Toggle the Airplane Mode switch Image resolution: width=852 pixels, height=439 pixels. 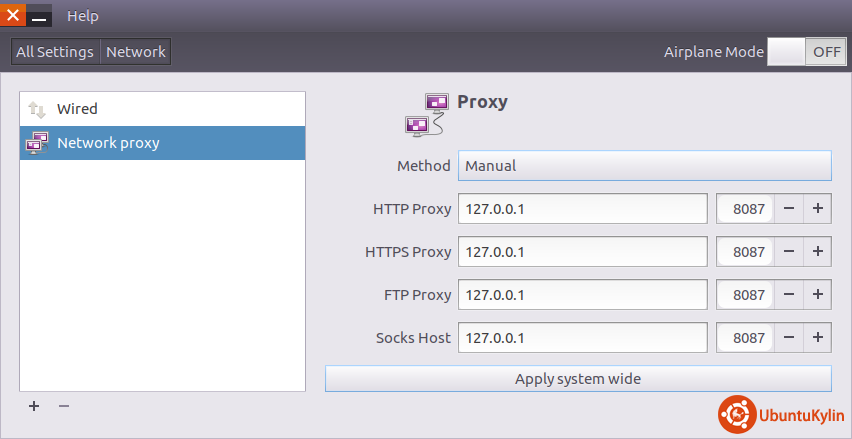[x=807, y=52]
